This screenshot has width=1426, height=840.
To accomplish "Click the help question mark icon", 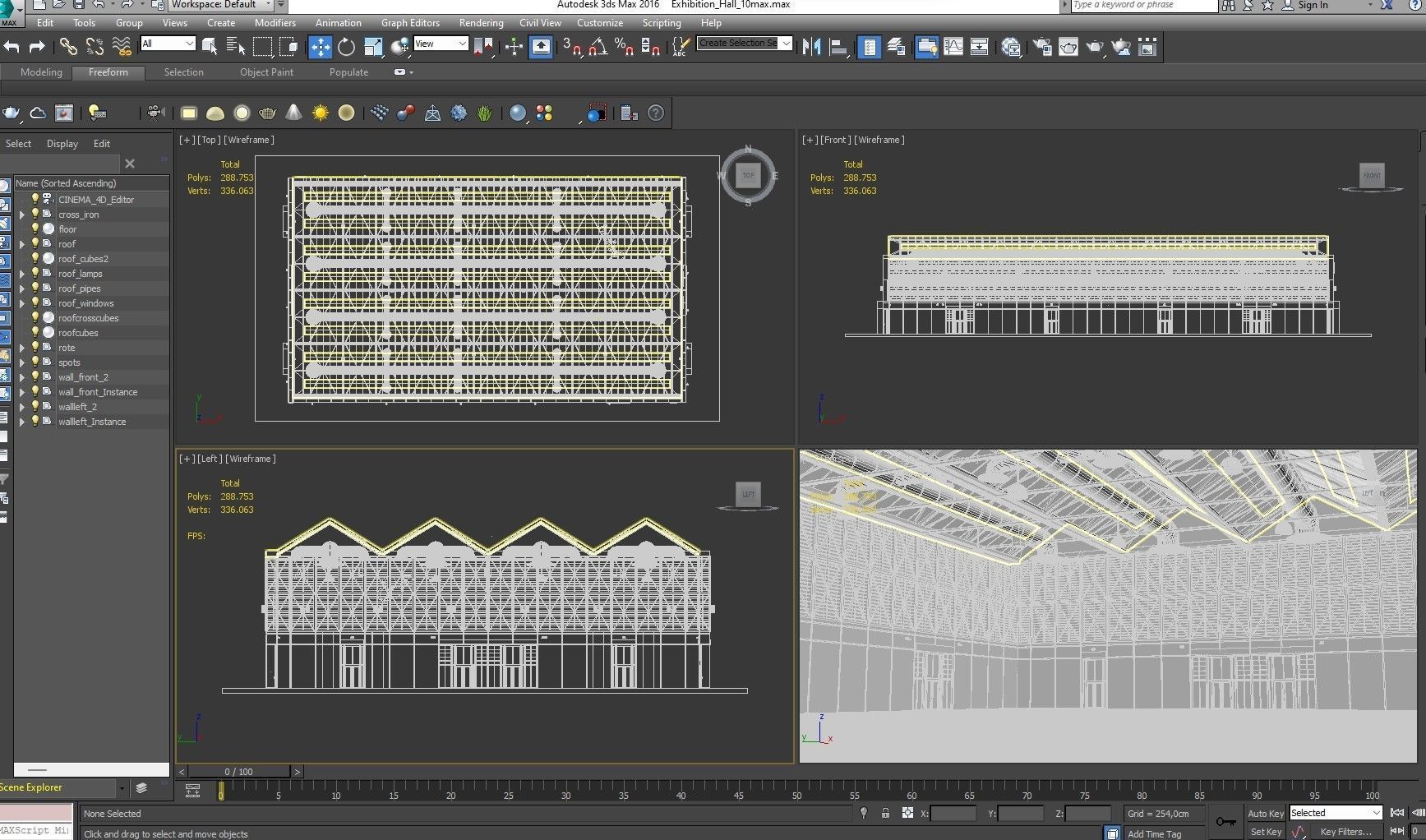I will click(656, 113).
